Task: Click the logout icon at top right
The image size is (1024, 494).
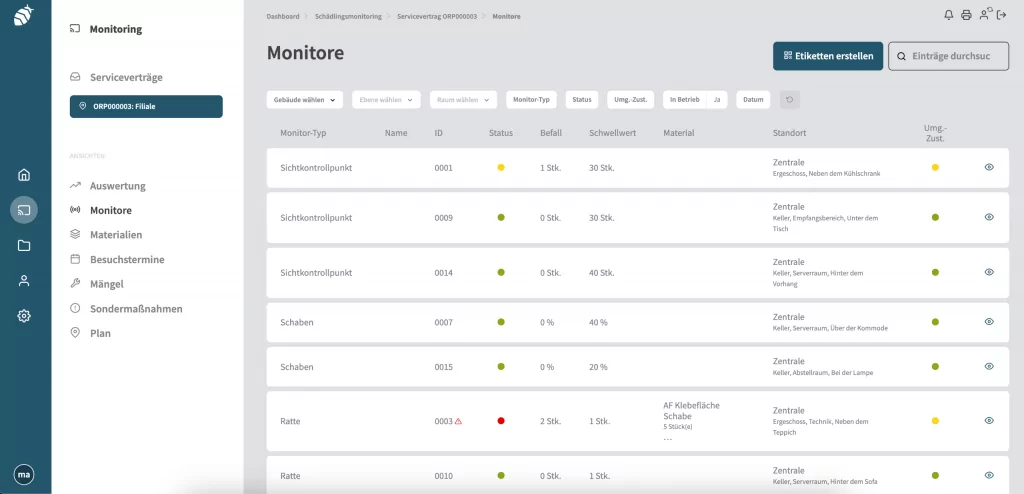Action: [x=1001, y=15]
